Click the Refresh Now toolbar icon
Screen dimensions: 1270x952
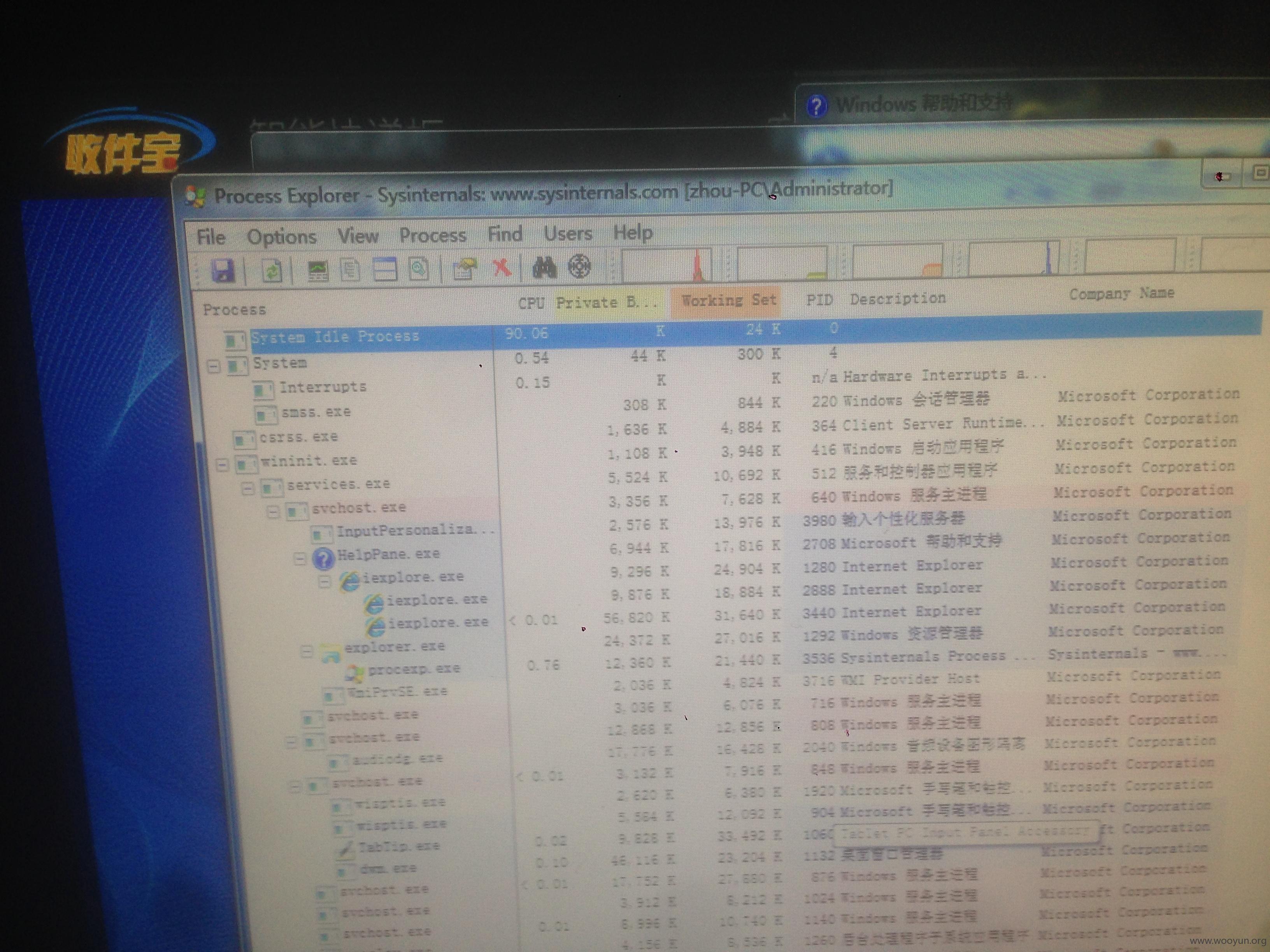(x=272, y=270)
